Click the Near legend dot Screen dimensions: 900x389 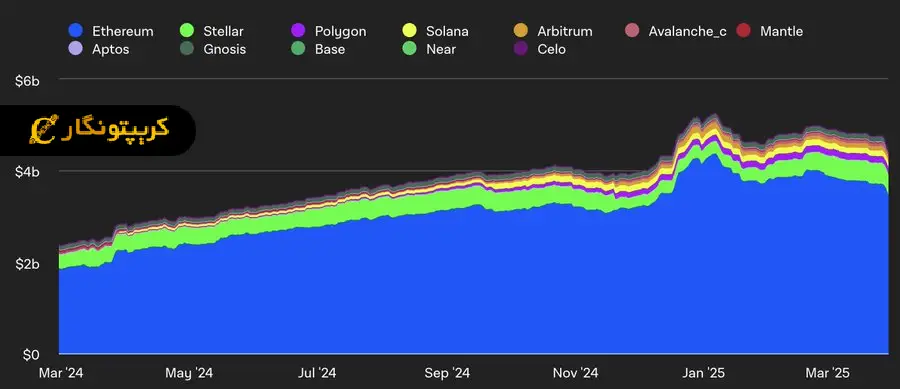[x=409, y=49]
